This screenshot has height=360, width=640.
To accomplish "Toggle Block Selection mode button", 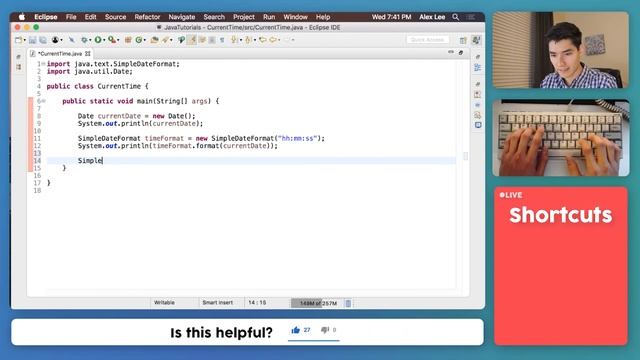I will click(x=212, y=40).
